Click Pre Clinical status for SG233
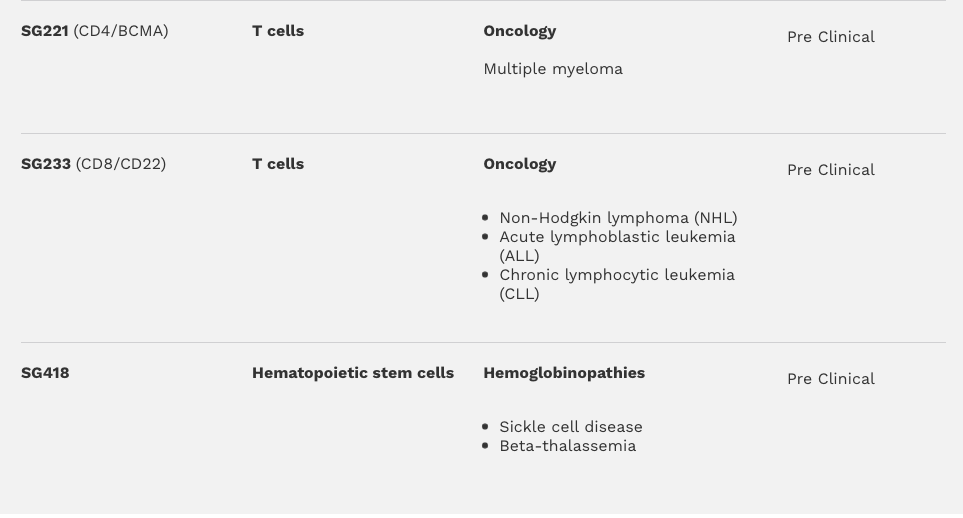This screenshot has width=963, height=518. pyautogui.click(x=831, y=170)
